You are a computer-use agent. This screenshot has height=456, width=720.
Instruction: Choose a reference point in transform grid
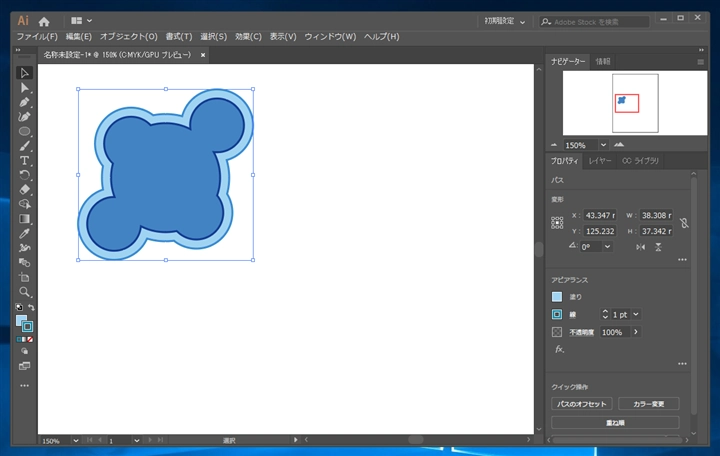[x=557, y=223]
